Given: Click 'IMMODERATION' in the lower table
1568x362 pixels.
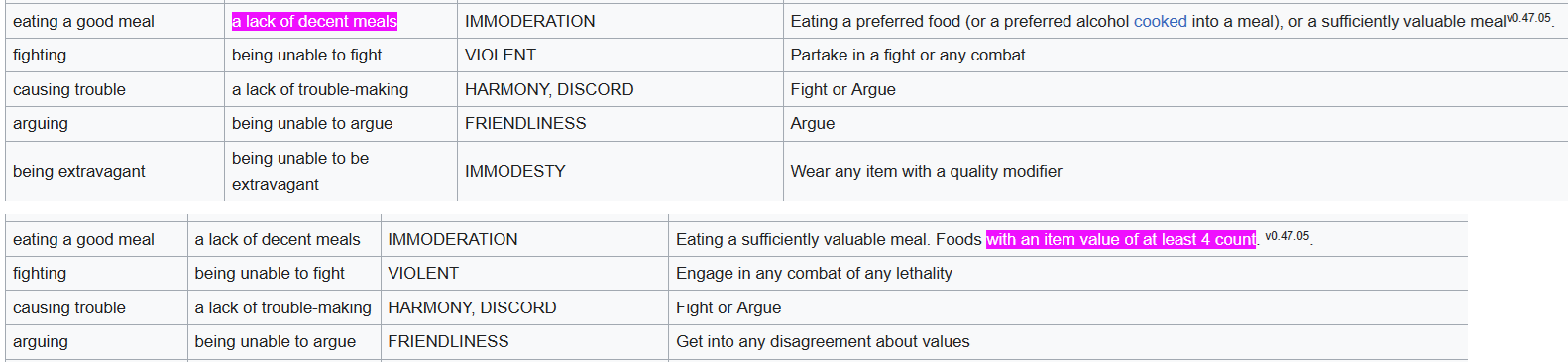Looking at the screenshot, I should tap(453, 239).
